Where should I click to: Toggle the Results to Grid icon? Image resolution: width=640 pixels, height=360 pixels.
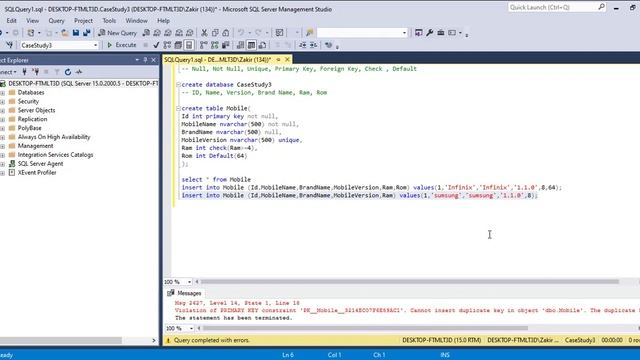pyautogui.click(x=251, y=45)
